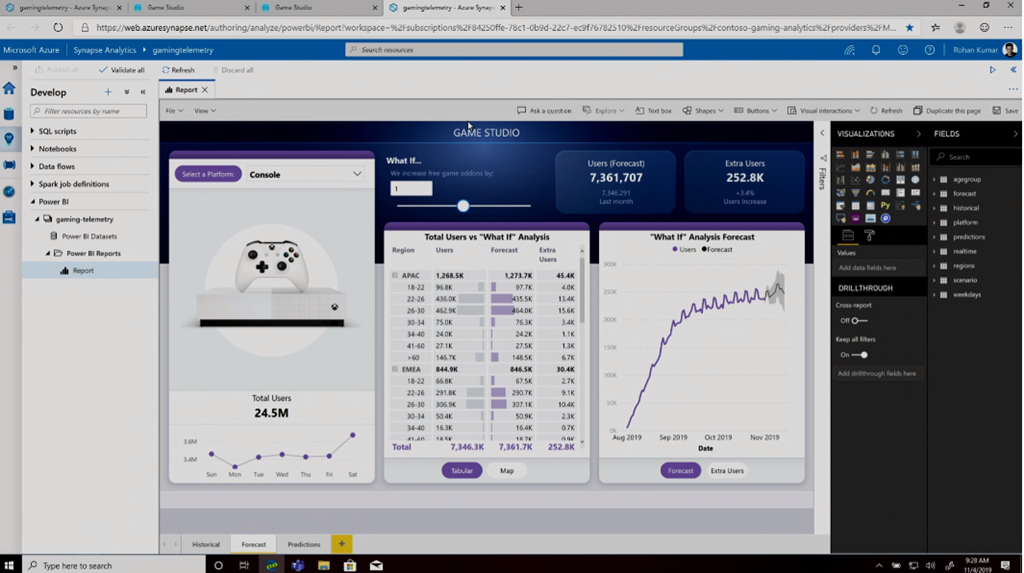Select the donut chart visualization icon

[886, 180]
